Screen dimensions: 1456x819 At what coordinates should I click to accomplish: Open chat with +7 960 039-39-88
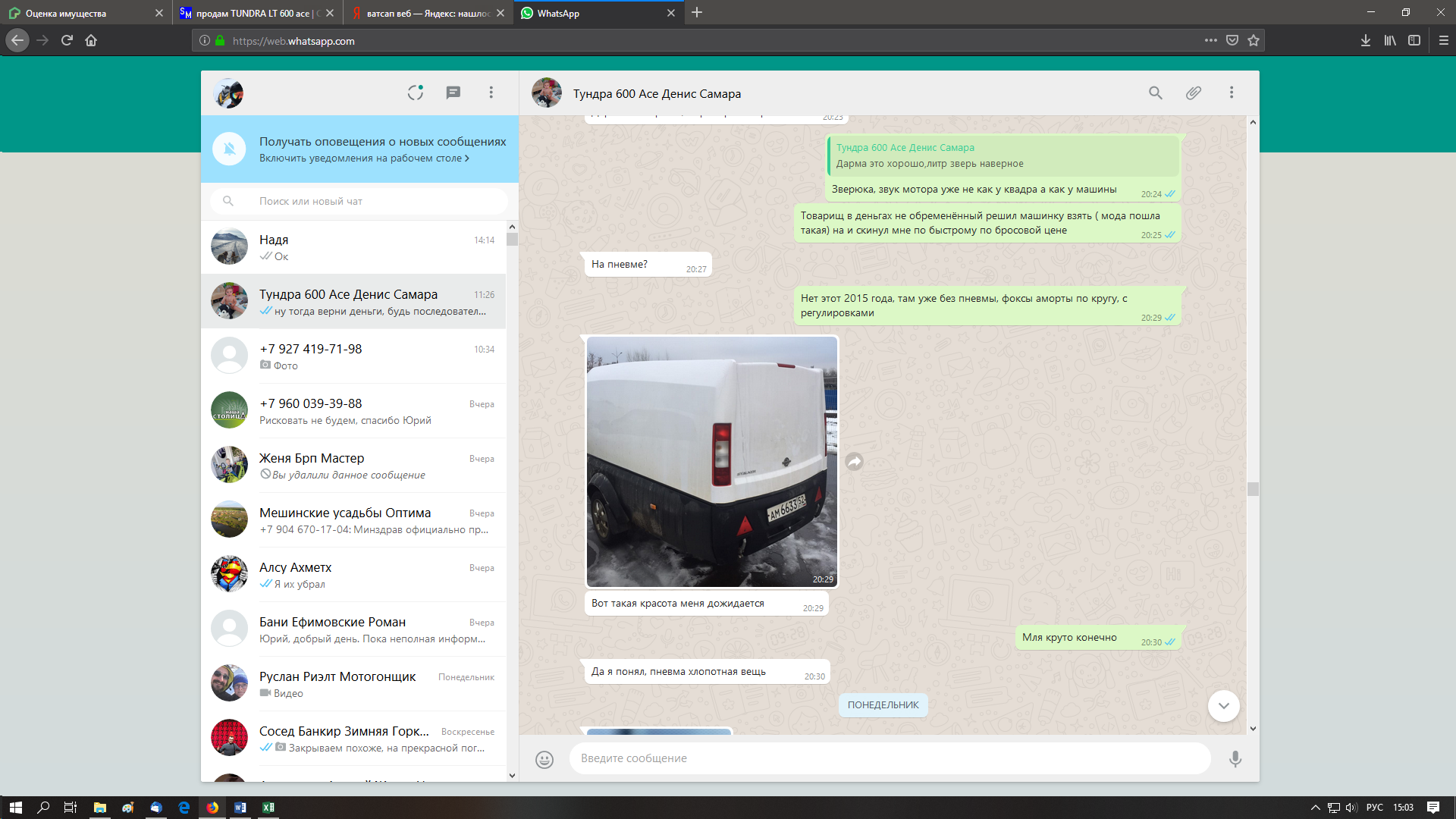point(353,411)
